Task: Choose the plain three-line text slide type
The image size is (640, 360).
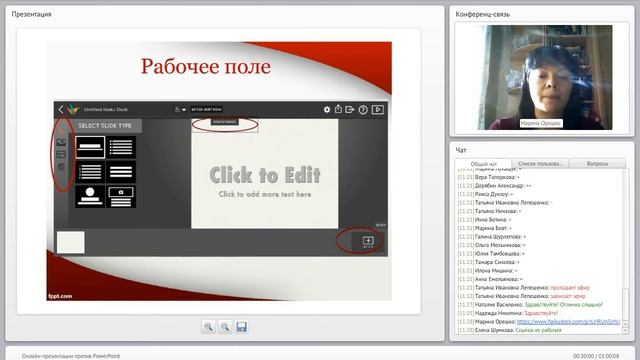Action: (x=121, y=172)
